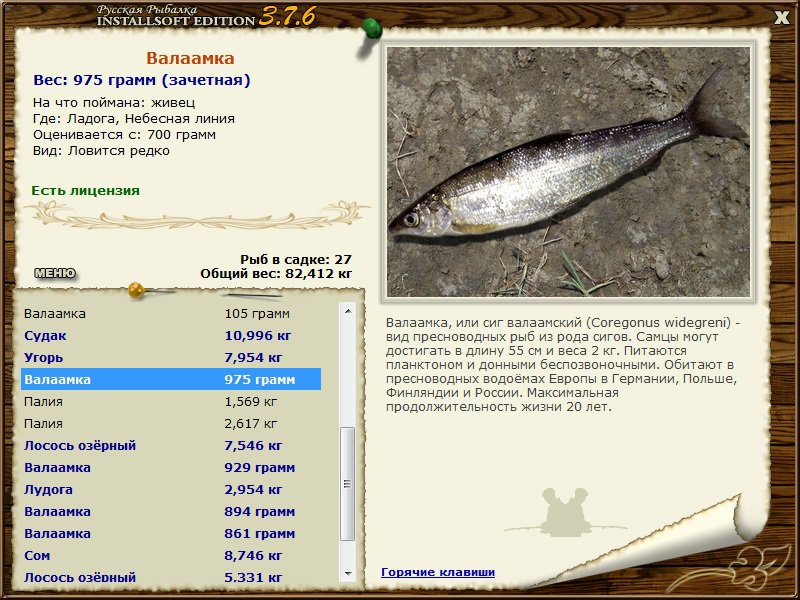Open the МЕНЮ button

[x=55, y=273]
